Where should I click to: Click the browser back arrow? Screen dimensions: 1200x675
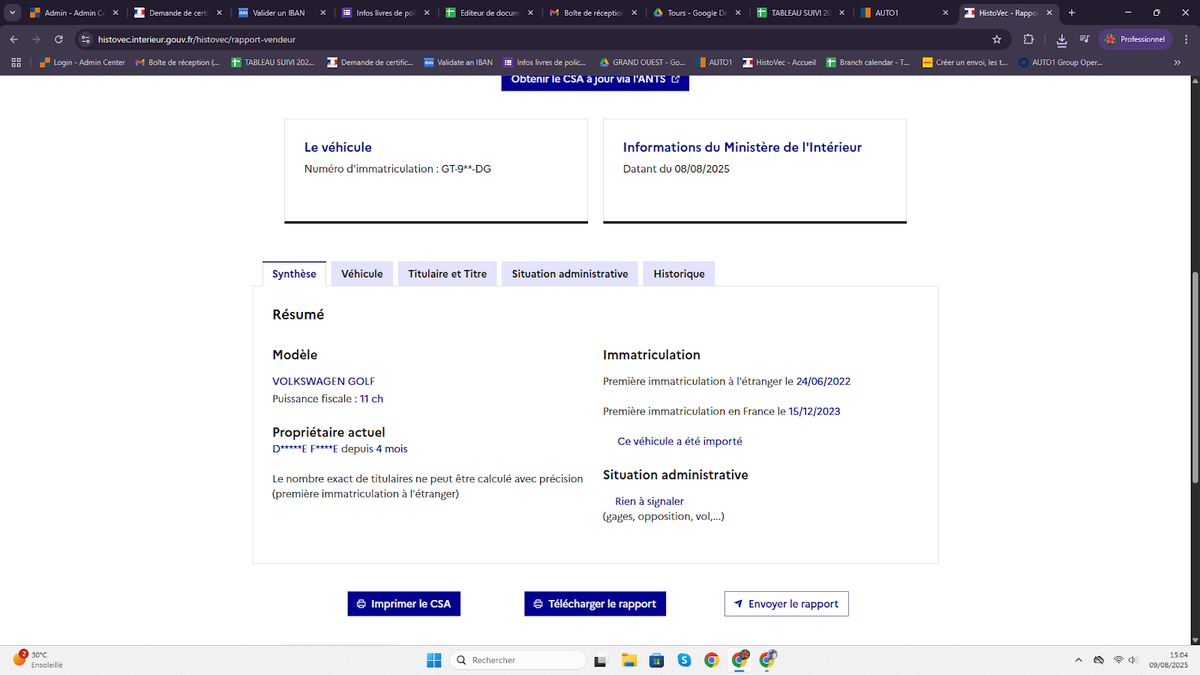(x=14, y=39)
